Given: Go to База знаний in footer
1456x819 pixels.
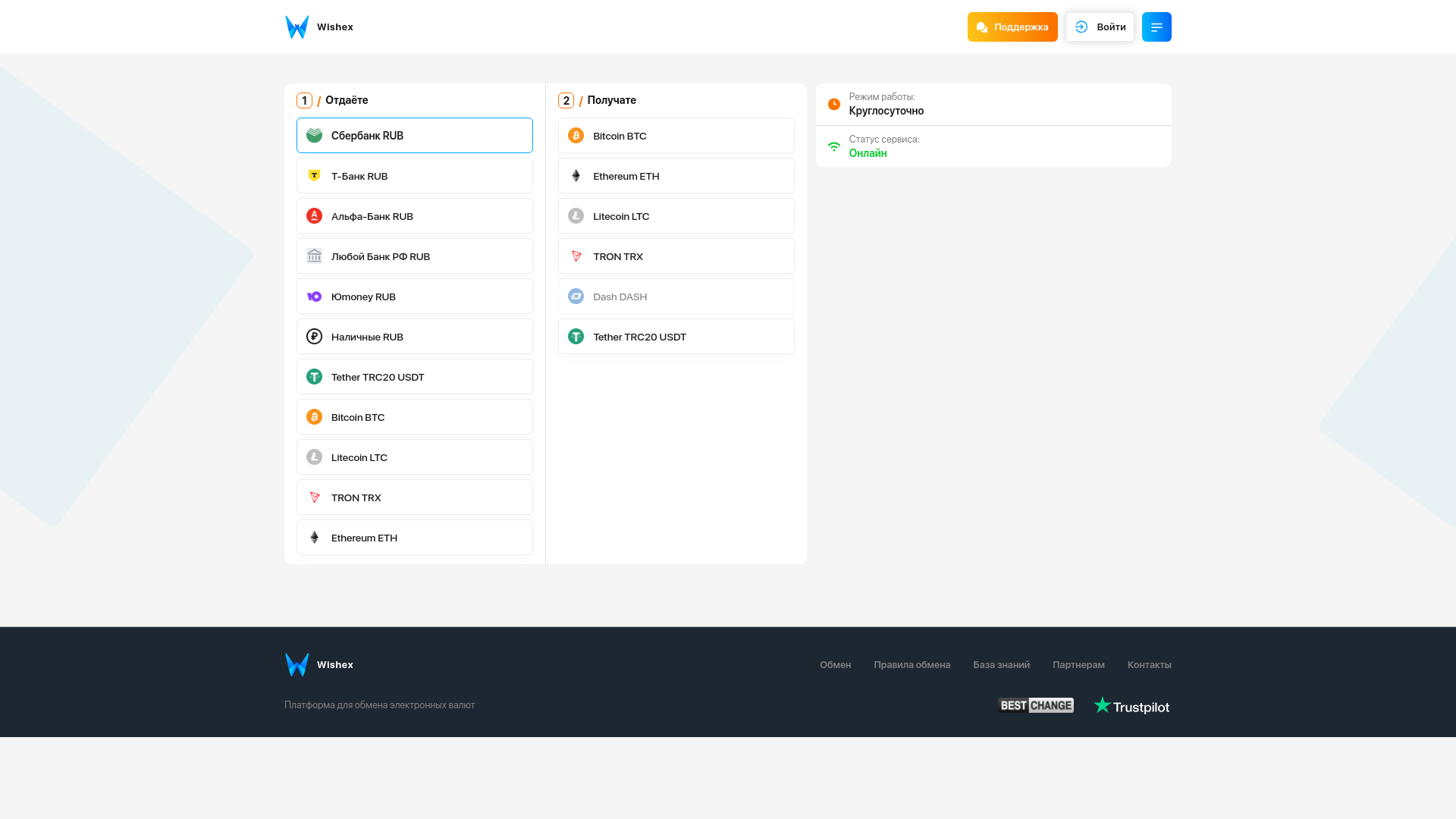Looking at the screenshot, I should pyautogui.click(x=1001, y=665).
